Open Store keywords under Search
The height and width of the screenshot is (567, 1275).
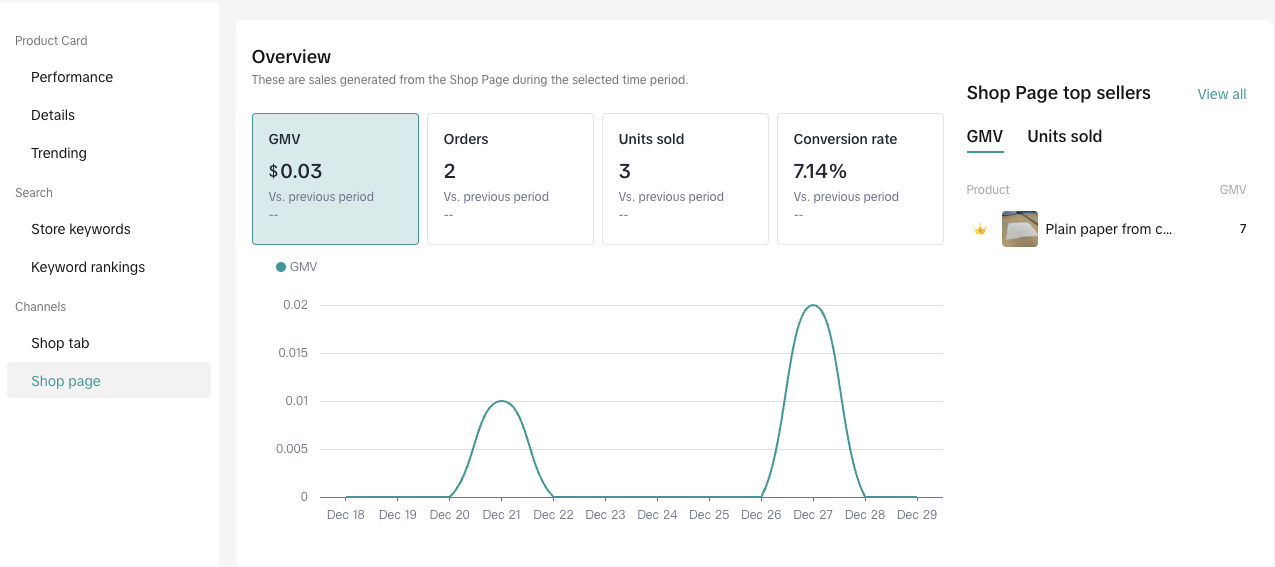click(81, 229)
